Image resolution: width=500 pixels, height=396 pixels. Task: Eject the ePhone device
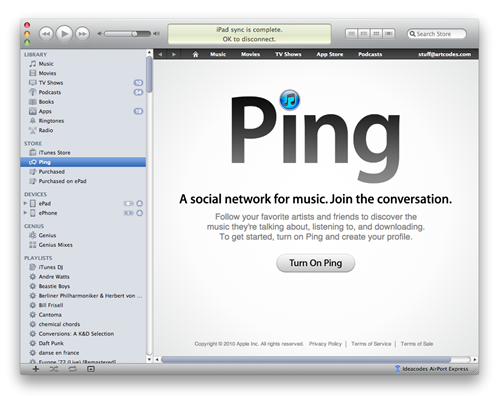pyautogui.click(x=140, y=213)
